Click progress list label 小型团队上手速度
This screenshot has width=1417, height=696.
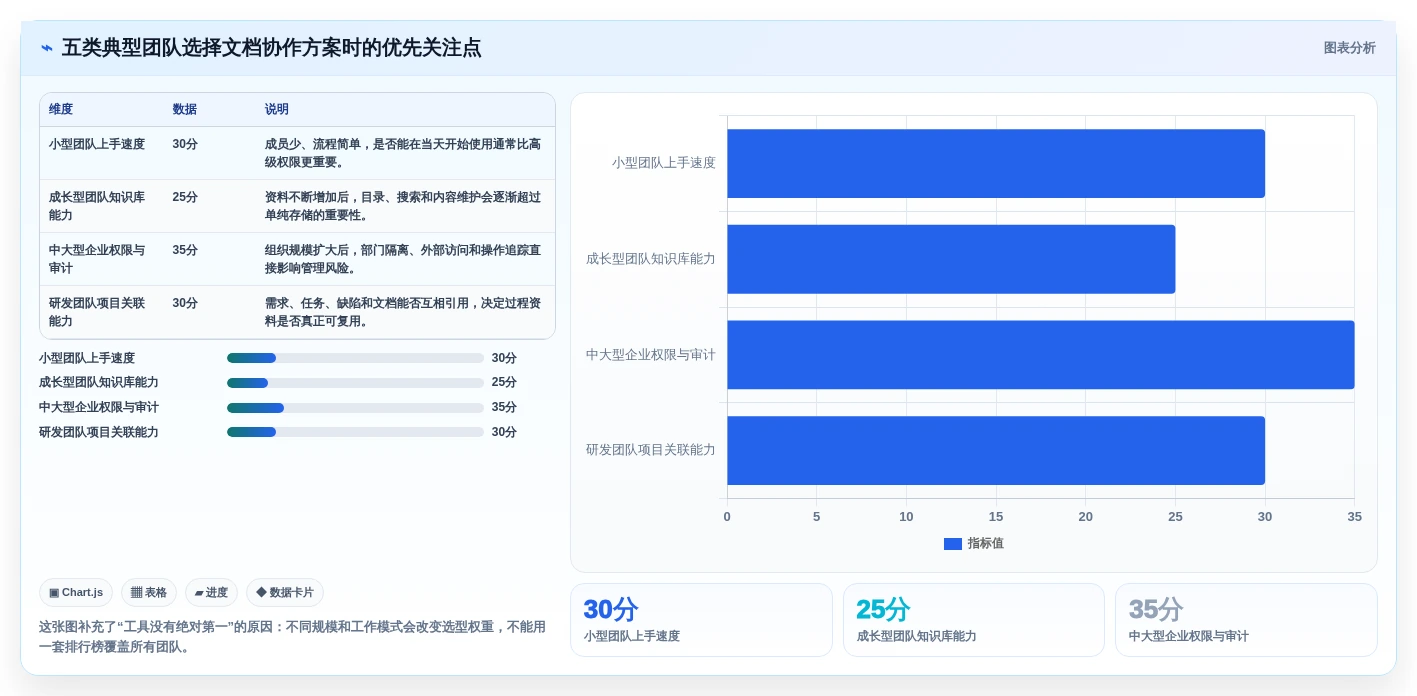[87, 358]
